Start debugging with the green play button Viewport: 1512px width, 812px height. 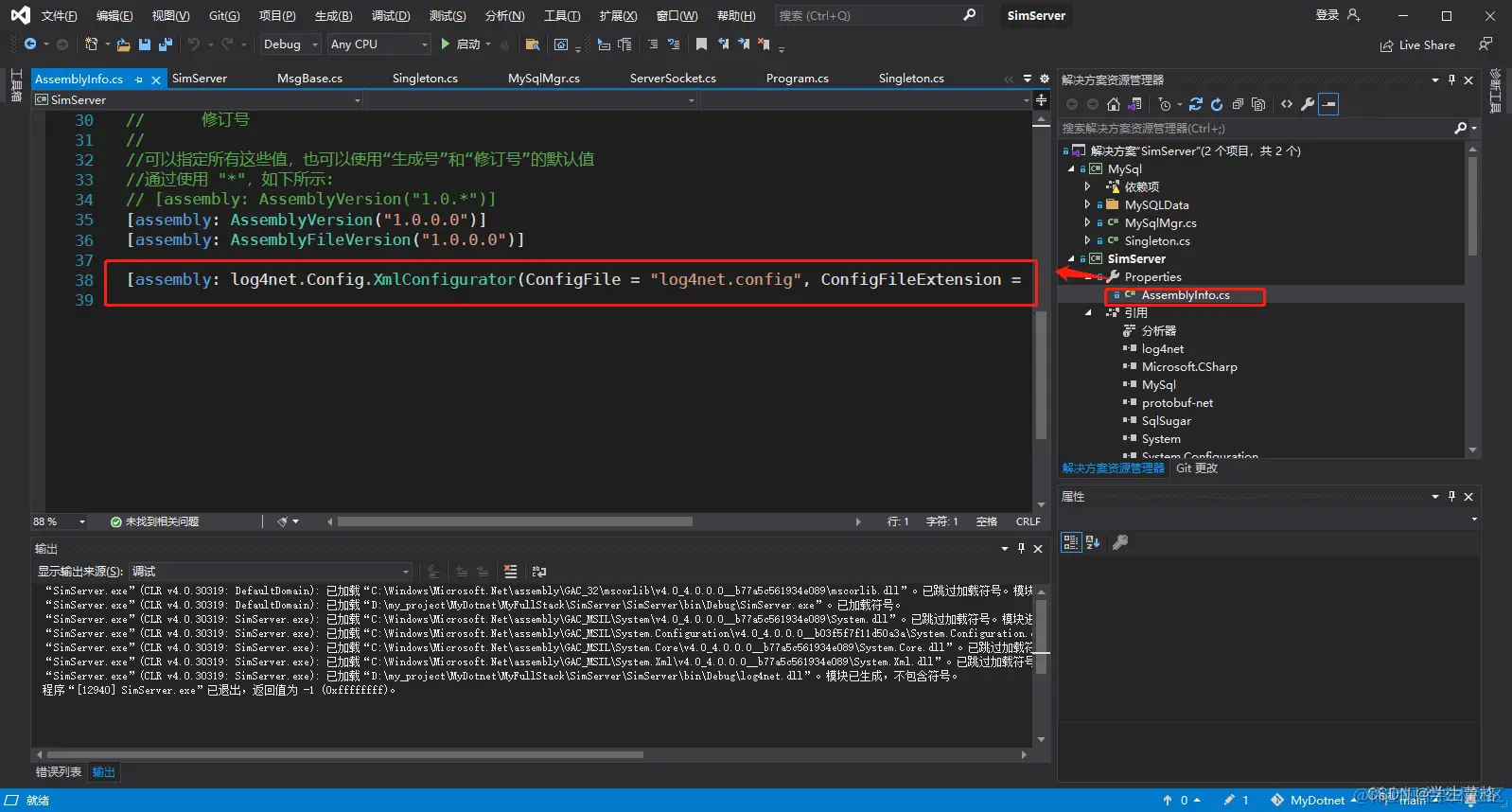tap(446, 44)
